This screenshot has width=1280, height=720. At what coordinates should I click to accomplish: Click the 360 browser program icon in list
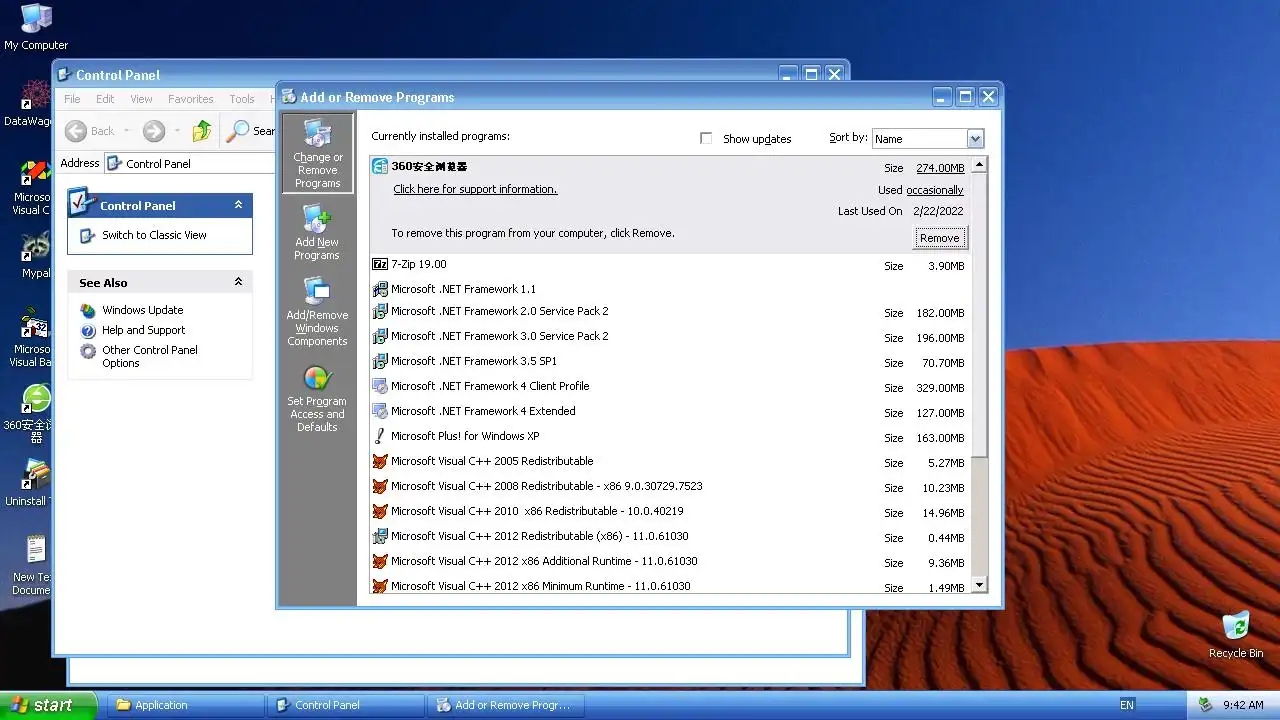coord(380,166)
